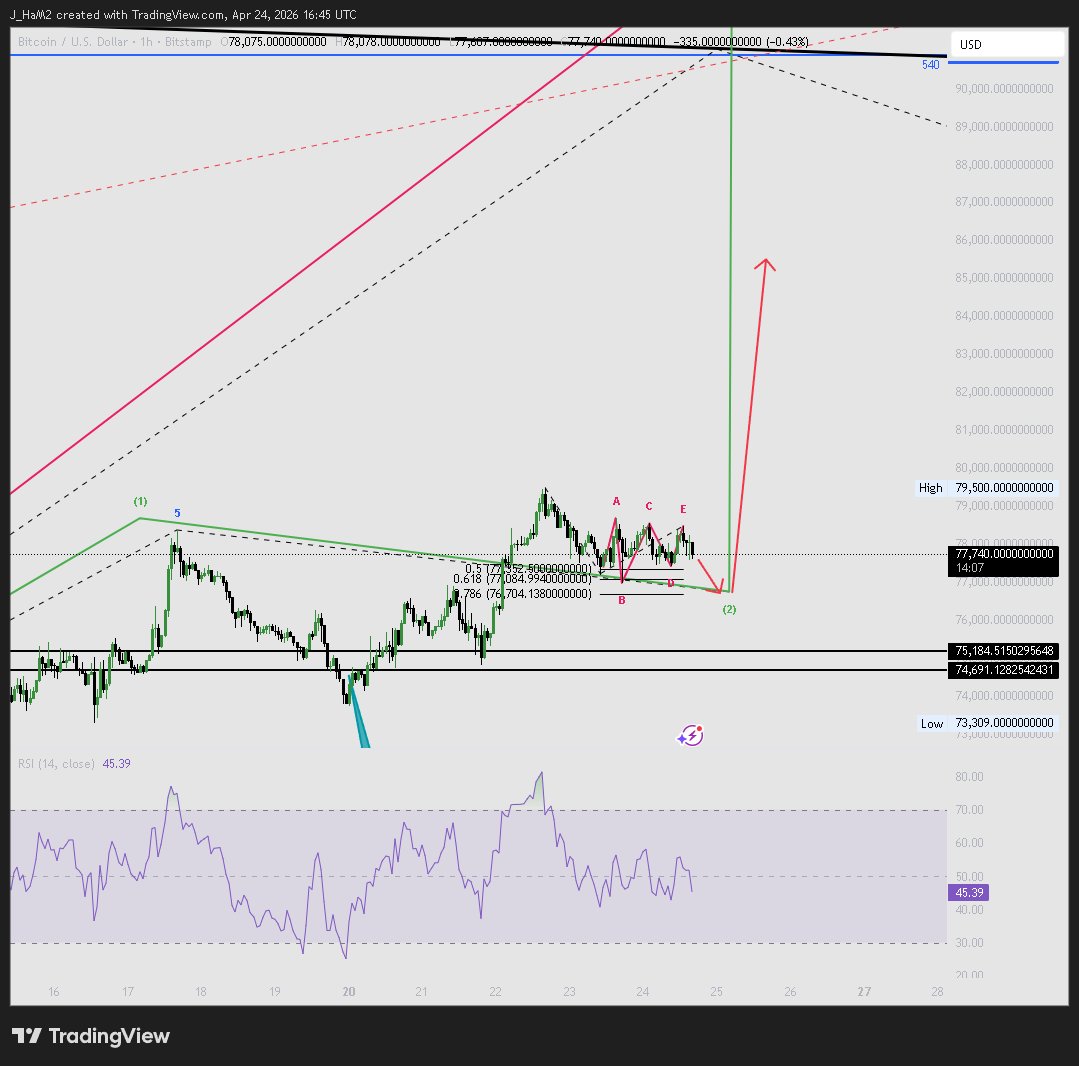The width and height of the screenshot is (1079, 1066).
Task: Select the red C wave label
Action: tap(648, 506)
